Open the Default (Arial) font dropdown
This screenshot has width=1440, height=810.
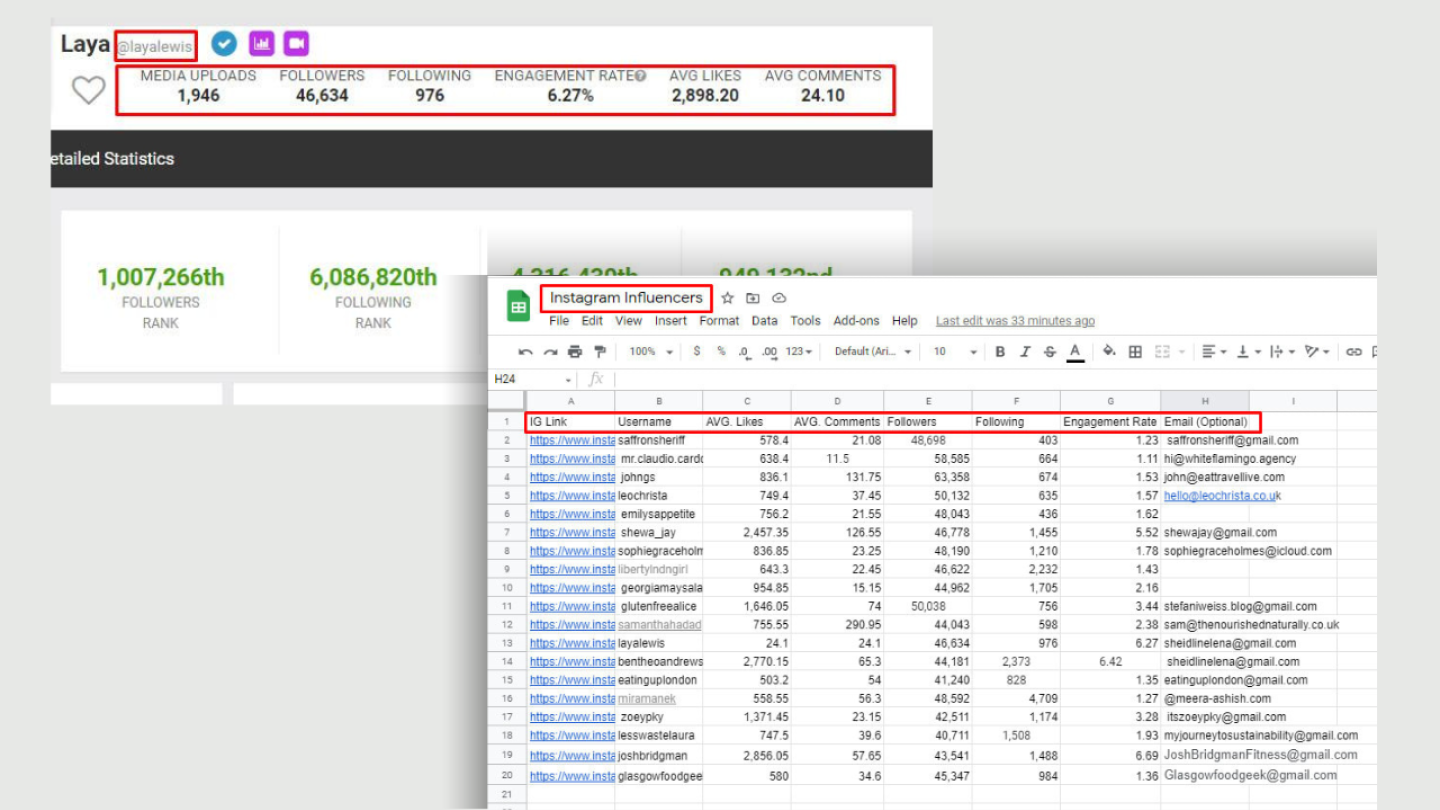pos(874,352)
